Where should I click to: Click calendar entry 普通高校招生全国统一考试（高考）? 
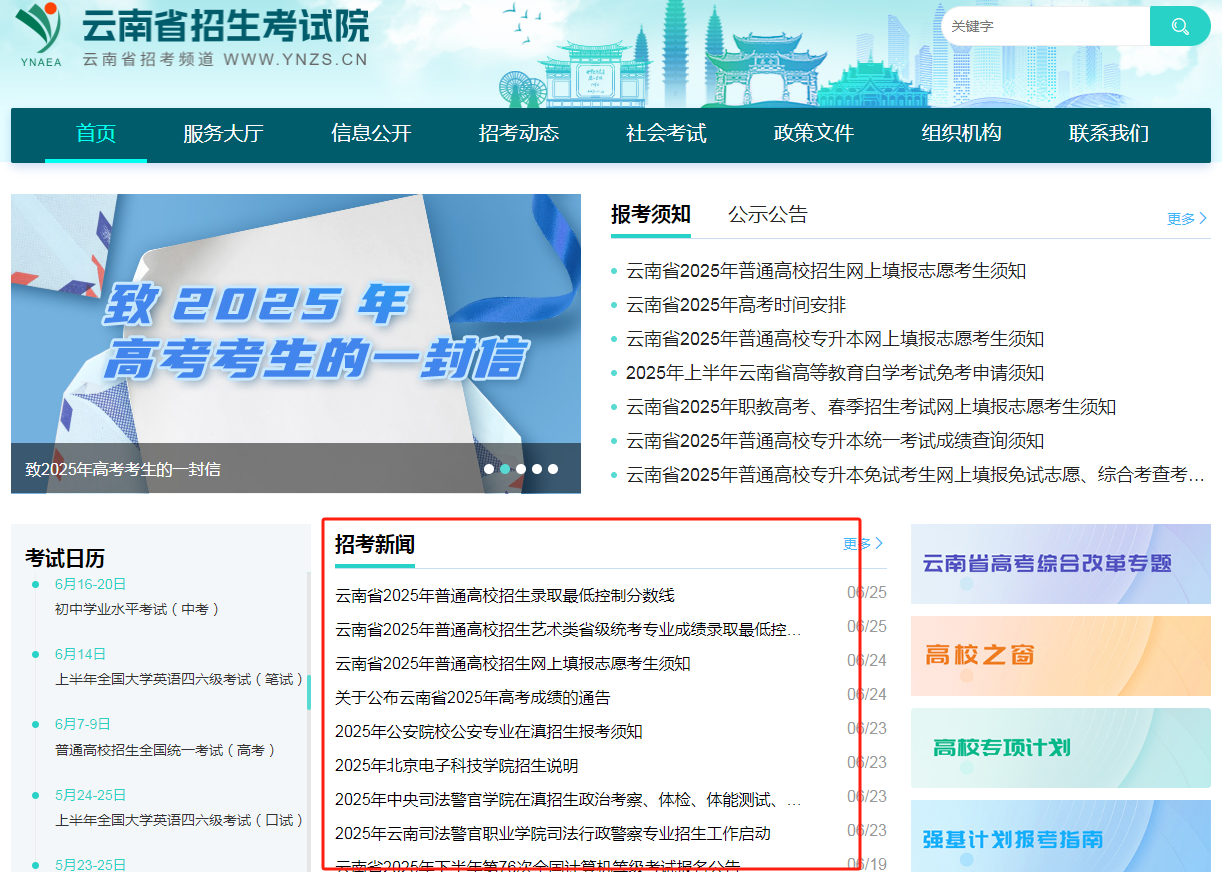pos(165,750)
